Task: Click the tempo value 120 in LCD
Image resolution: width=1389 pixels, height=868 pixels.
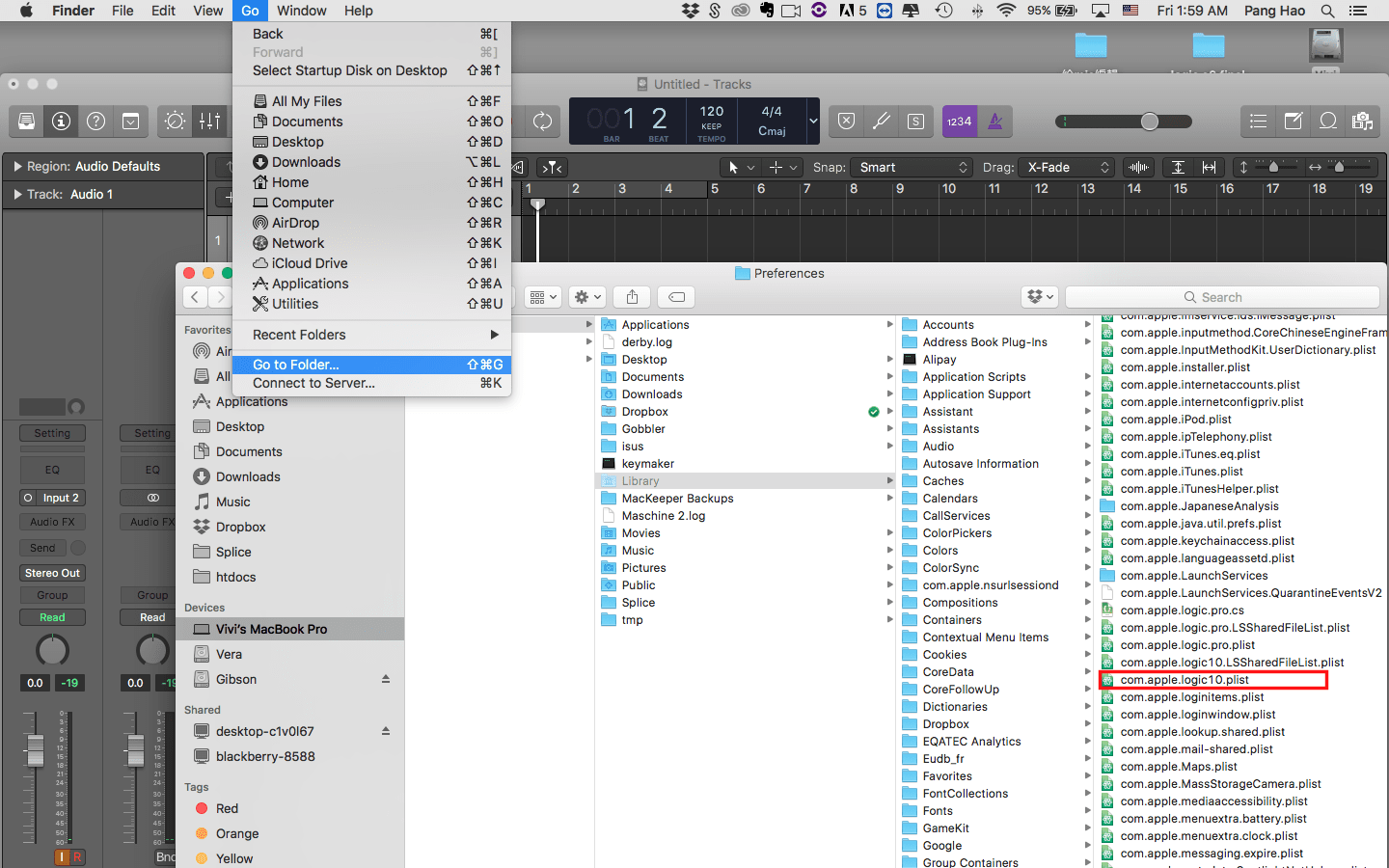Action: click(712, 112)
